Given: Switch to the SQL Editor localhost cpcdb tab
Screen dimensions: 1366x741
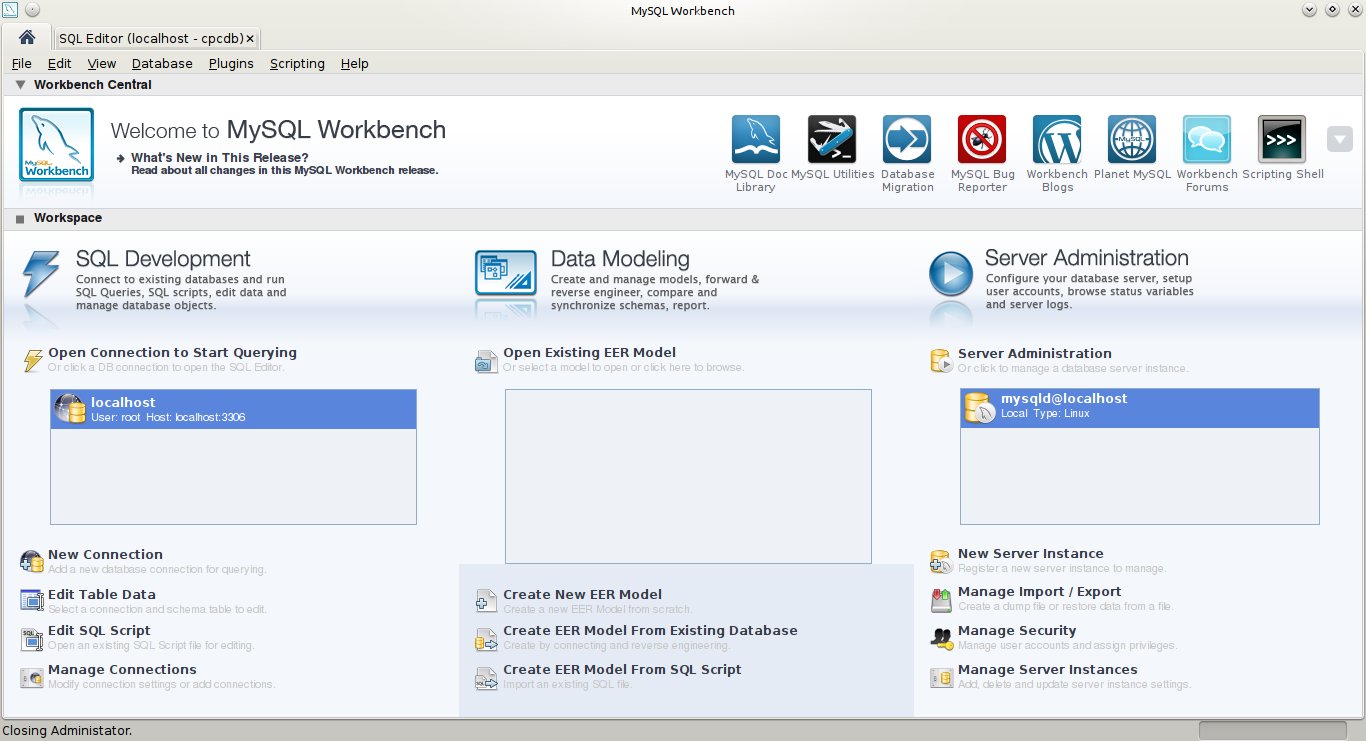Looking at the screenshot, I should 148,38.
